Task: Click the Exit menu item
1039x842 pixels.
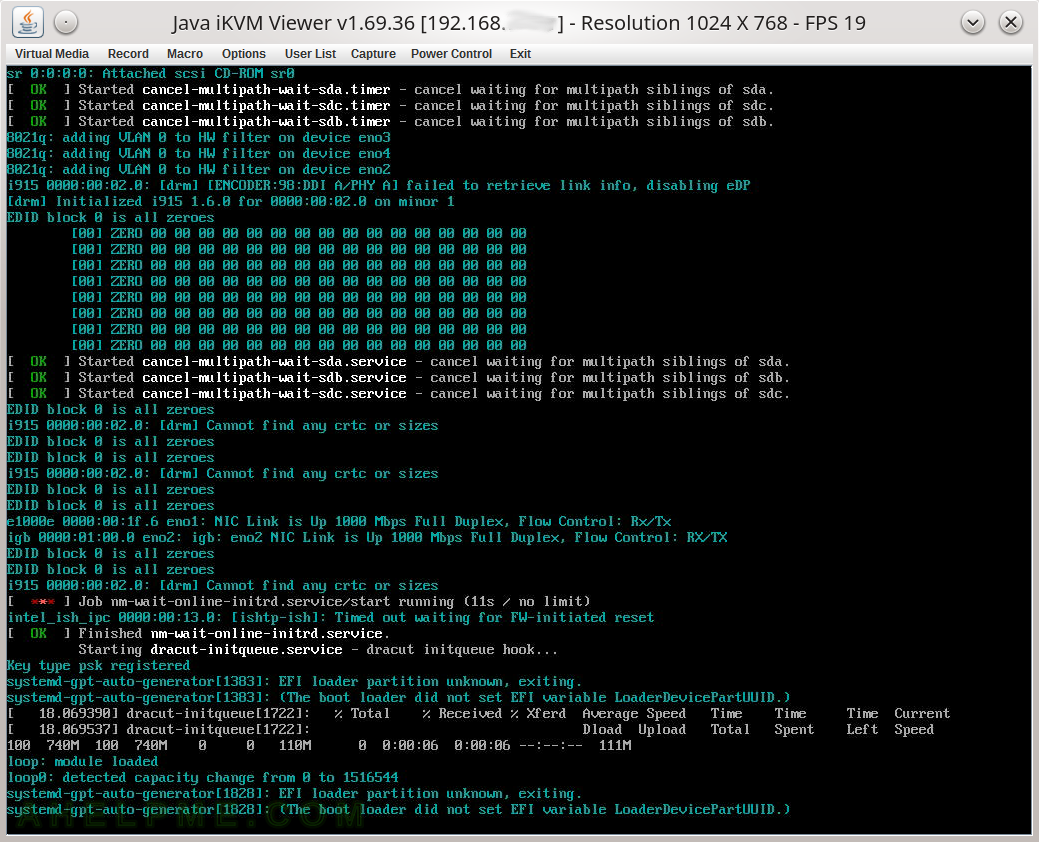Action: pyautogui.click(x=520, y=54)
